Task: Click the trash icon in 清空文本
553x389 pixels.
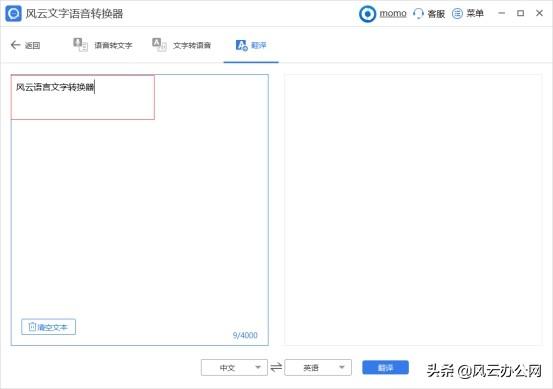Action: 32,327
